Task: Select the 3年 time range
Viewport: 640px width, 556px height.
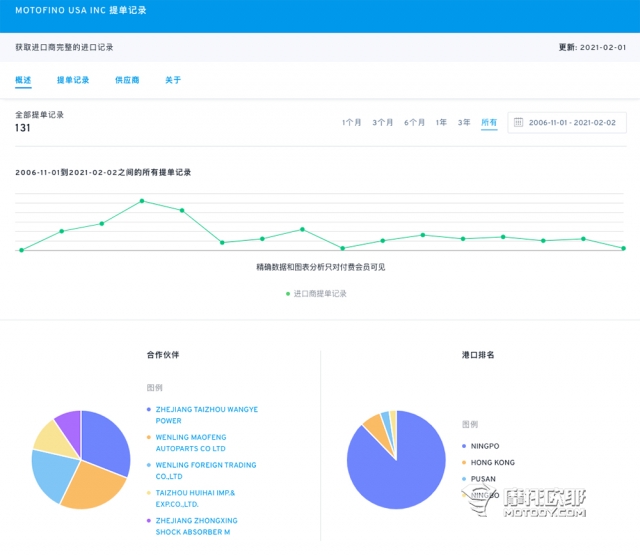Action: [x=464, y=122]
